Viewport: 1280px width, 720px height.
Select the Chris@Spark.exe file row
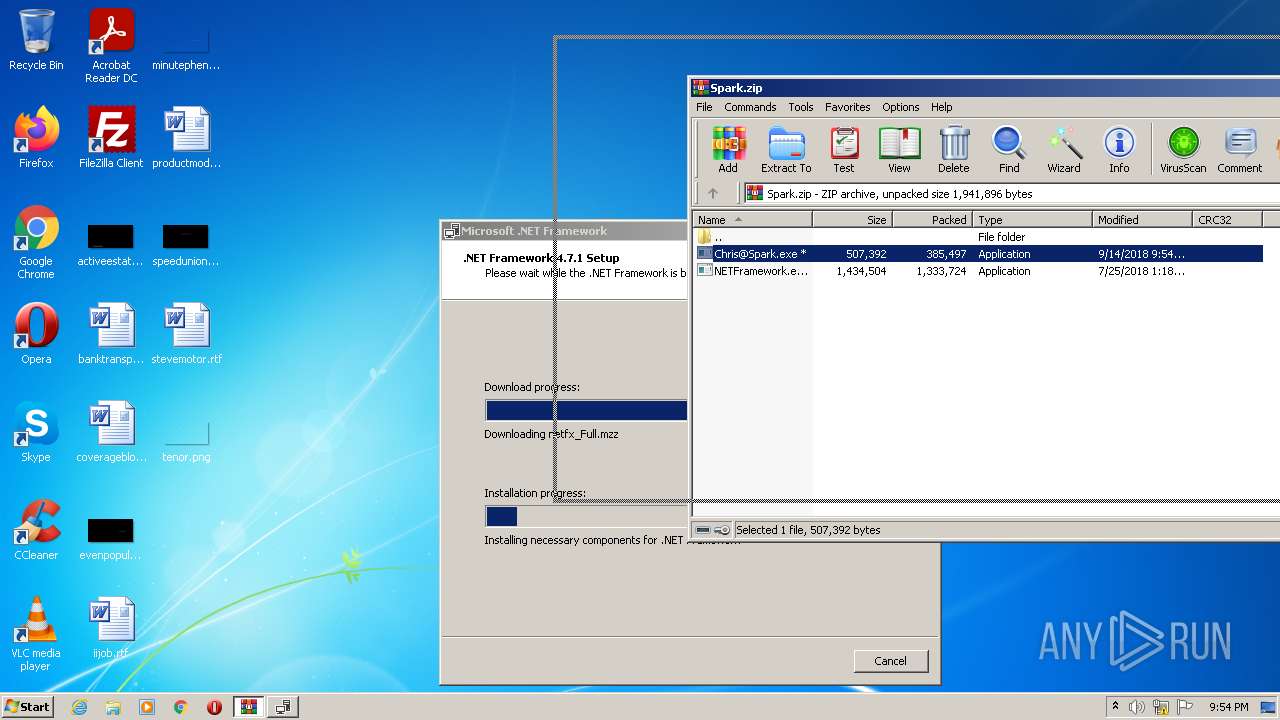point(978,254)
